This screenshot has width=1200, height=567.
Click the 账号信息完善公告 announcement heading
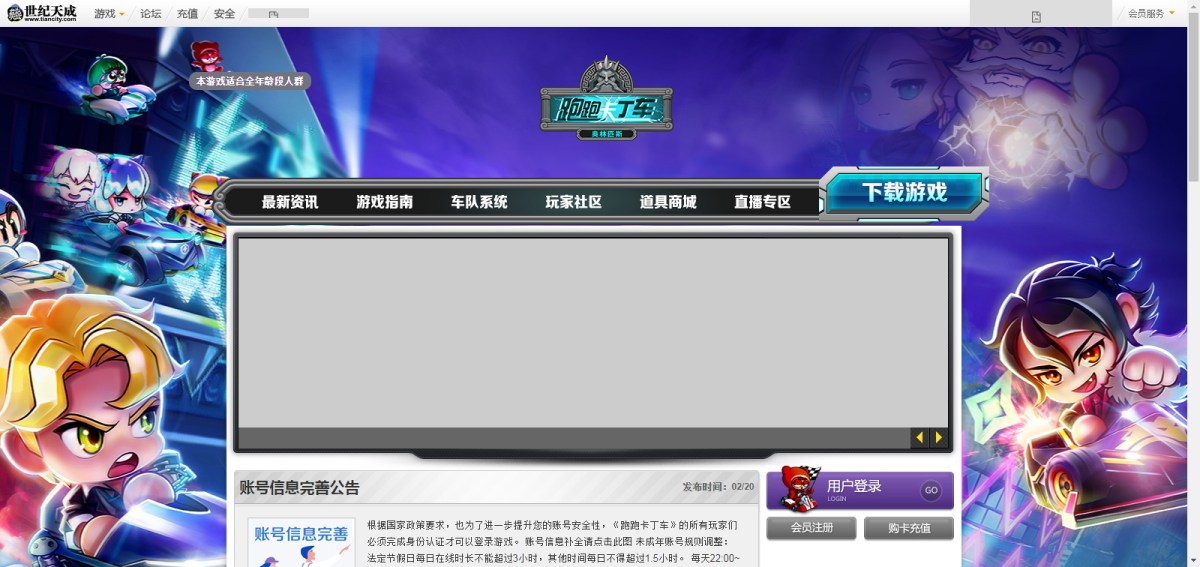[299, 488]
